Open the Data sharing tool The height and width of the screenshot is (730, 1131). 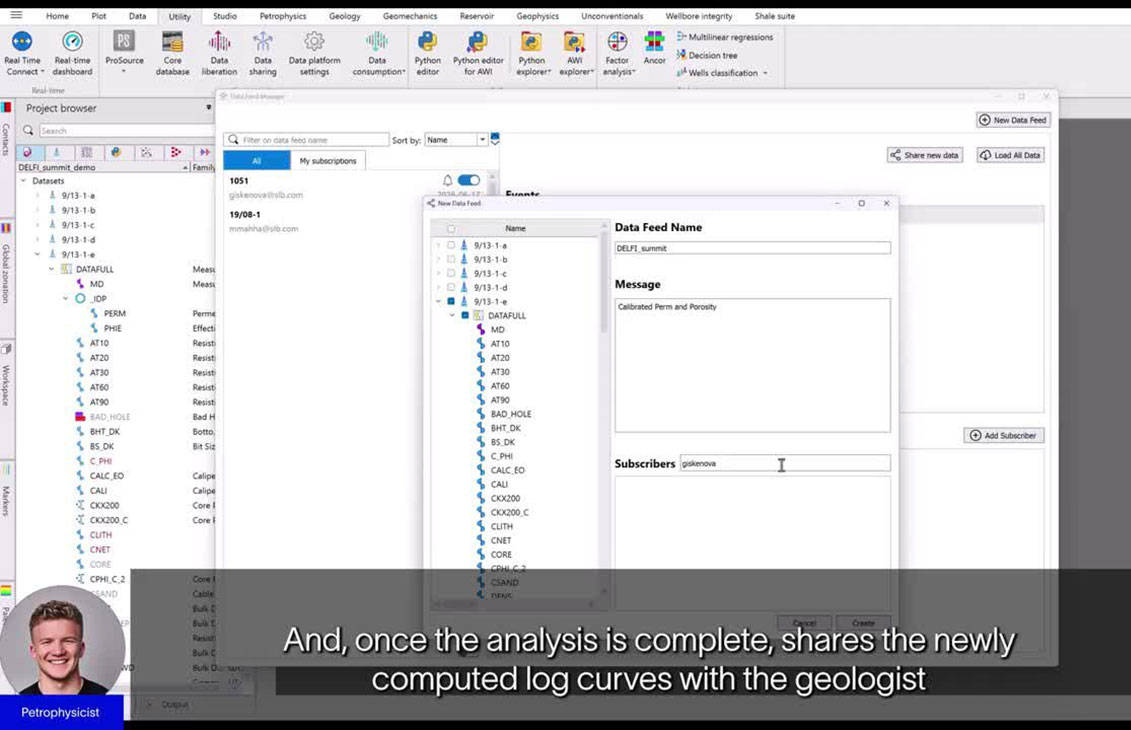point(263,53)
